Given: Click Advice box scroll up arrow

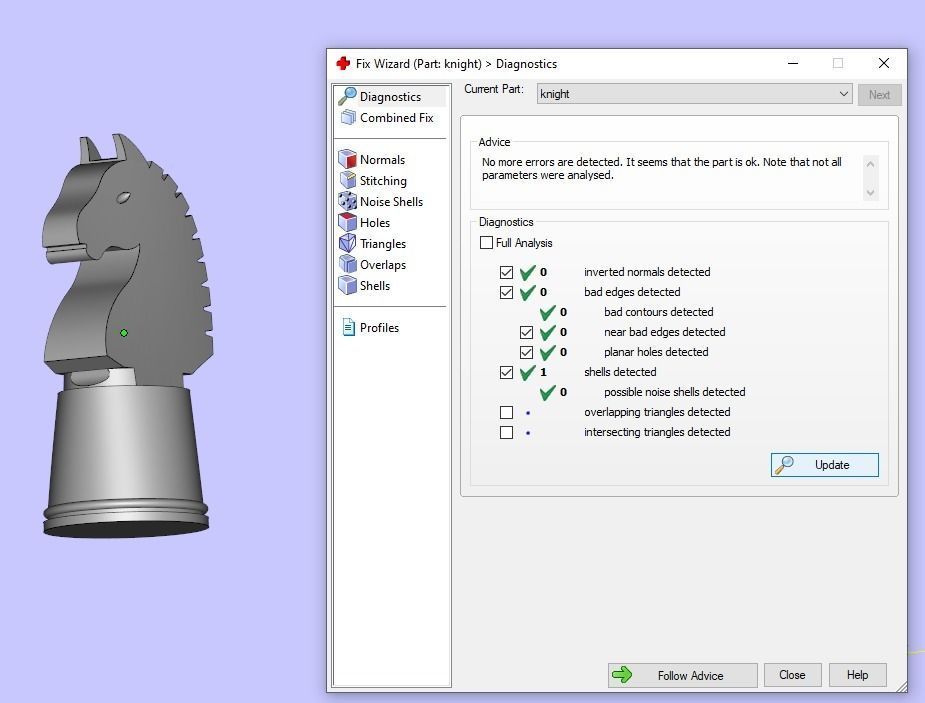Looking at the screenshot, I should point(870,163).
